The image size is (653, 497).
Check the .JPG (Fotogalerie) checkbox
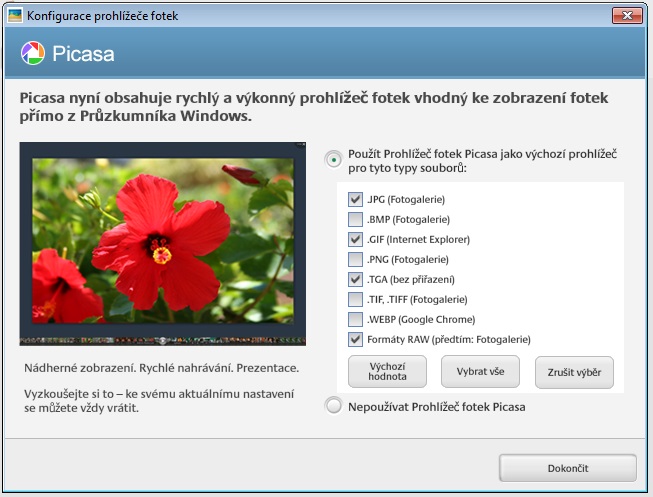355,199
